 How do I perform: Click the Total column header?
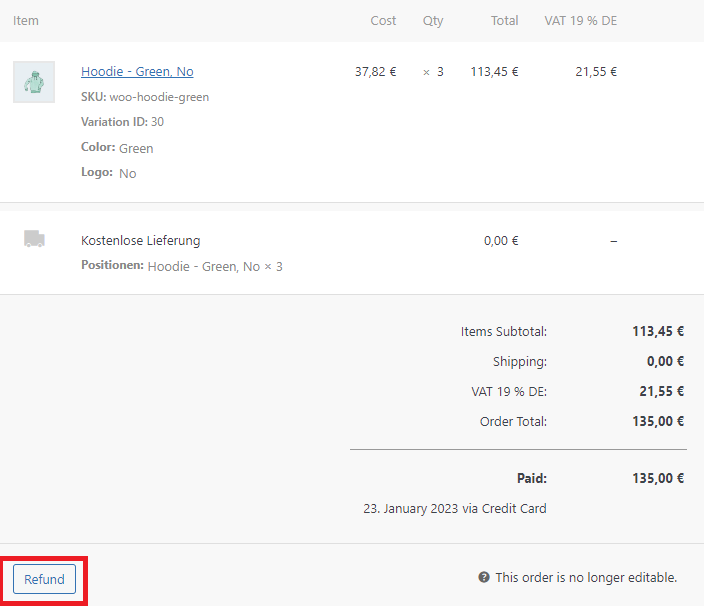point(504,21)
